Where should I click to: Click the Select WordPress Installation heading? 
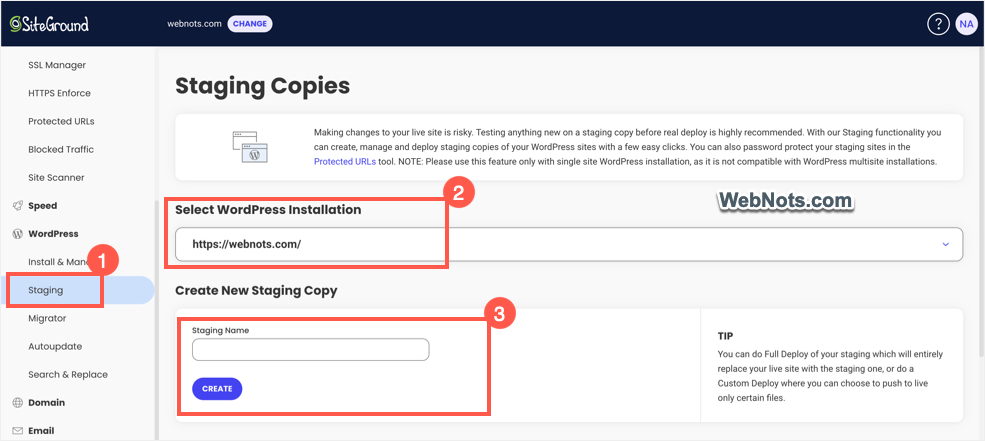[268, 210]
